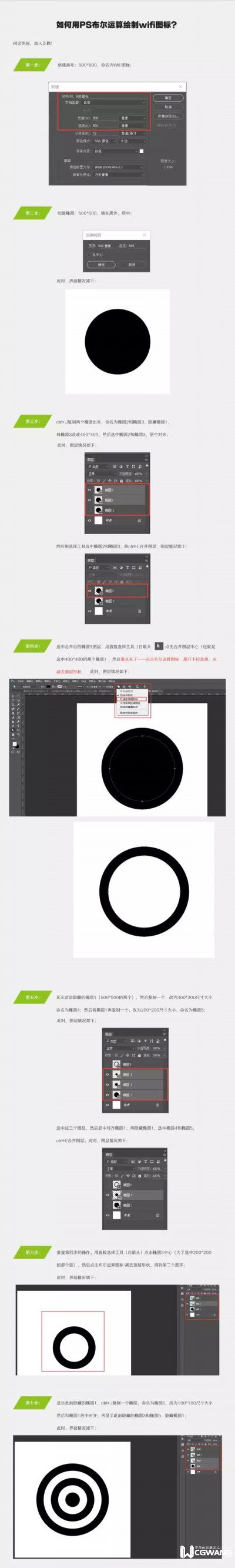235x1568 pixels.
Task: Click 确定 in the 新建 dialog
Action: [168, 98]
